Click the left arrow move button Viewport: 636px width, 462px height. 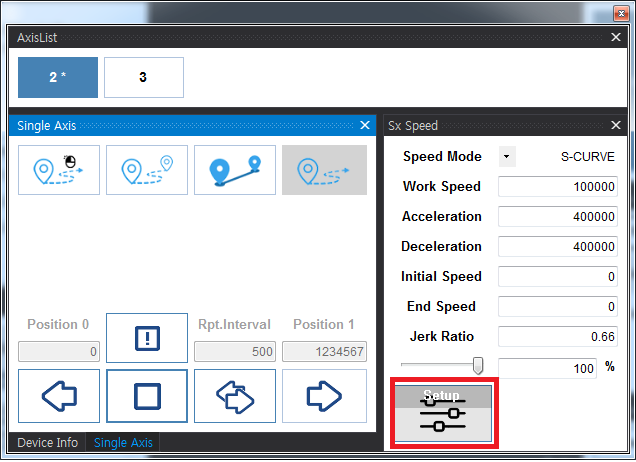(x=59, y=396)
